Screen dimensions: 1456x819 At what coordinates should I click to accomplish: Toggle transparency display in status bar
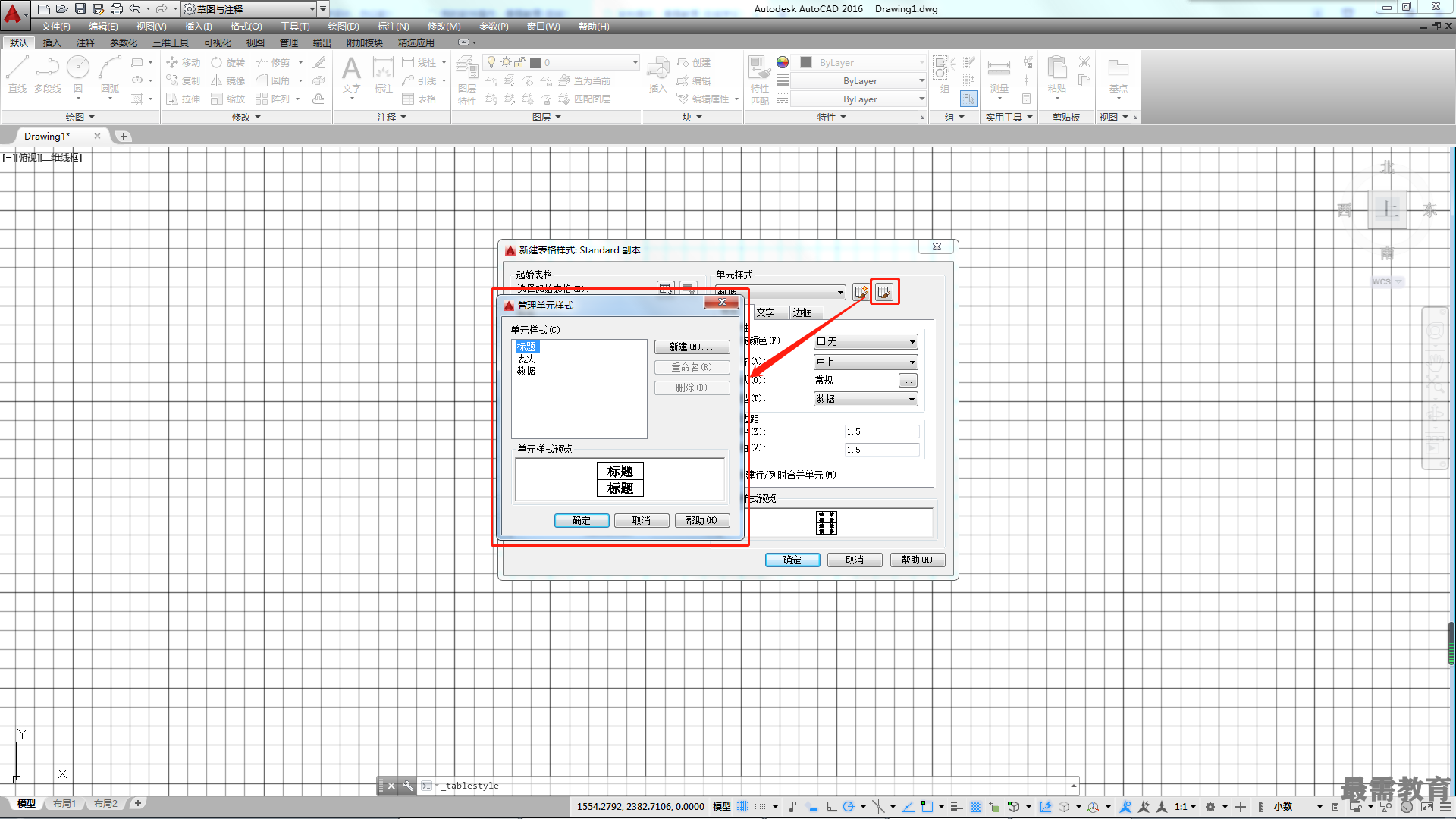976,807
